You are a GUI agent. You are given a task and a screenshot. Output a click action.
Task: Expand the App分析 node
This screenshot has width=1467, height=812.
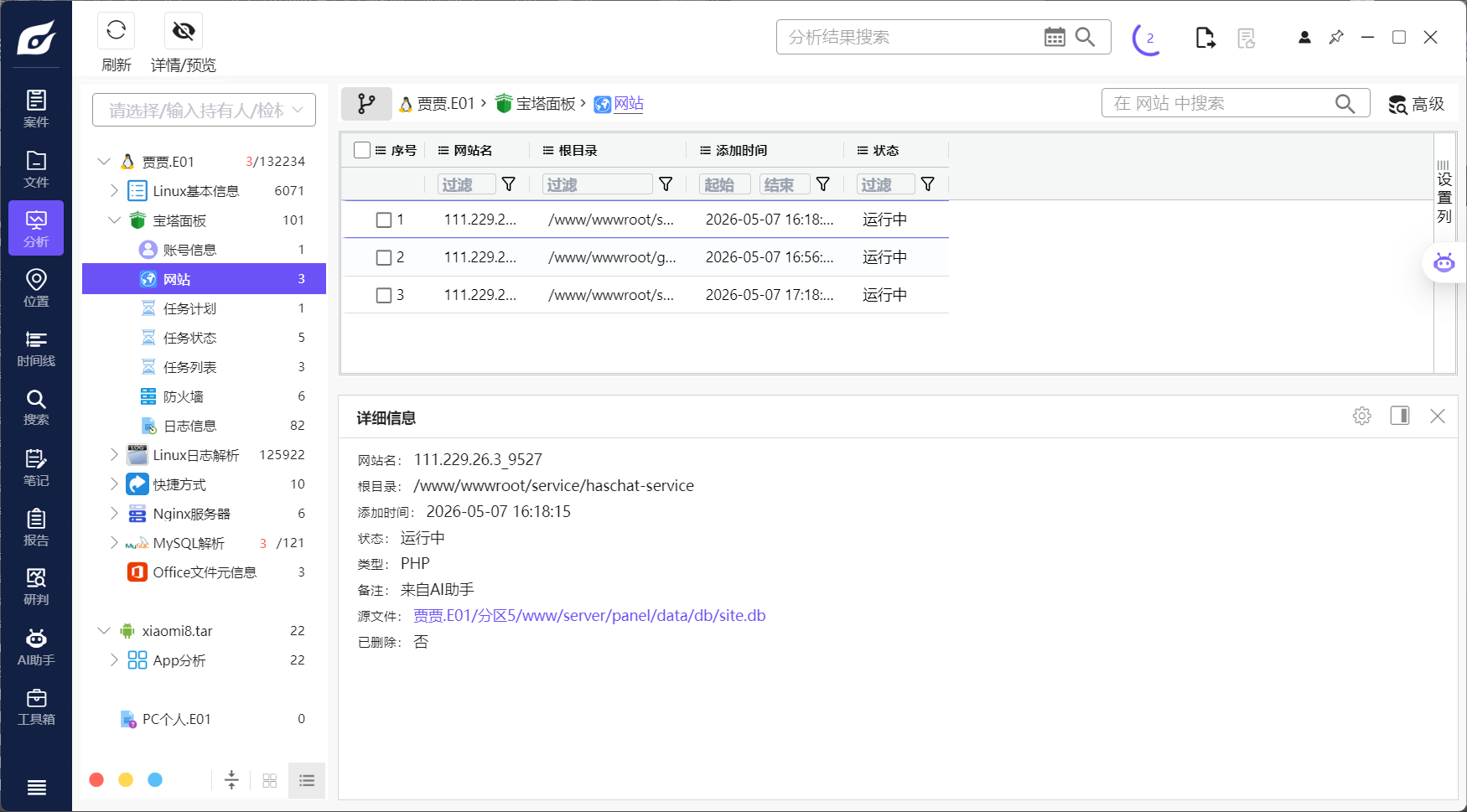(114, 660)
